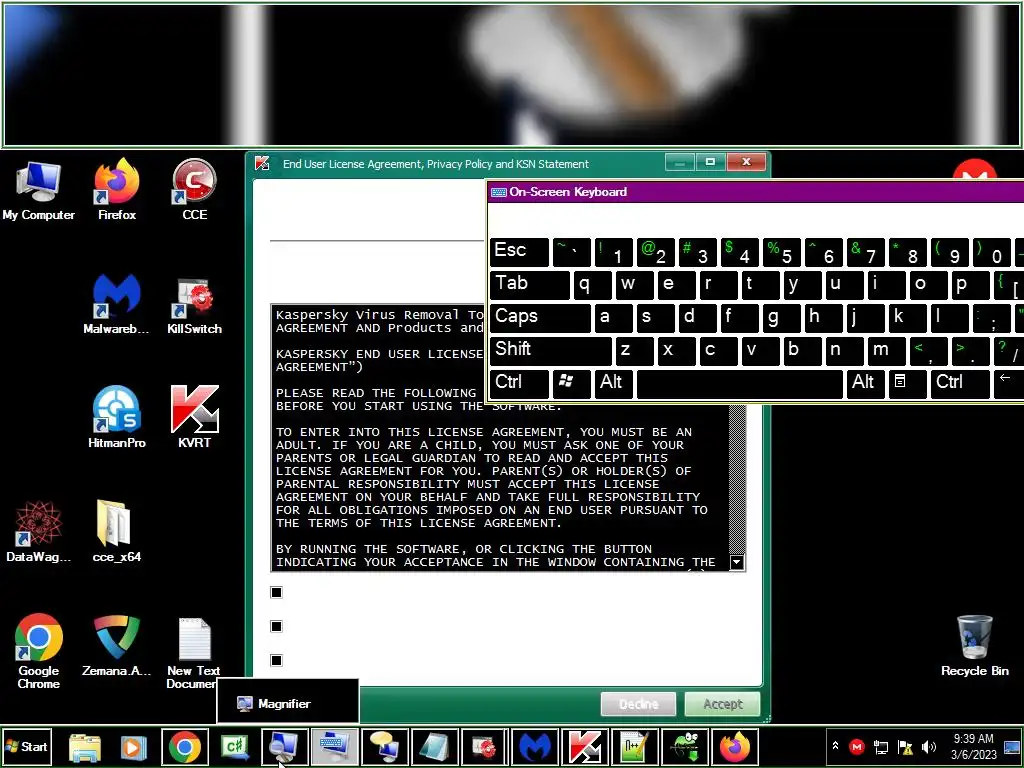The height and width of the screenshot is (768, 1024).
Task: Open Notepad++ from the taskbar
Action: (x=634, y=747)
